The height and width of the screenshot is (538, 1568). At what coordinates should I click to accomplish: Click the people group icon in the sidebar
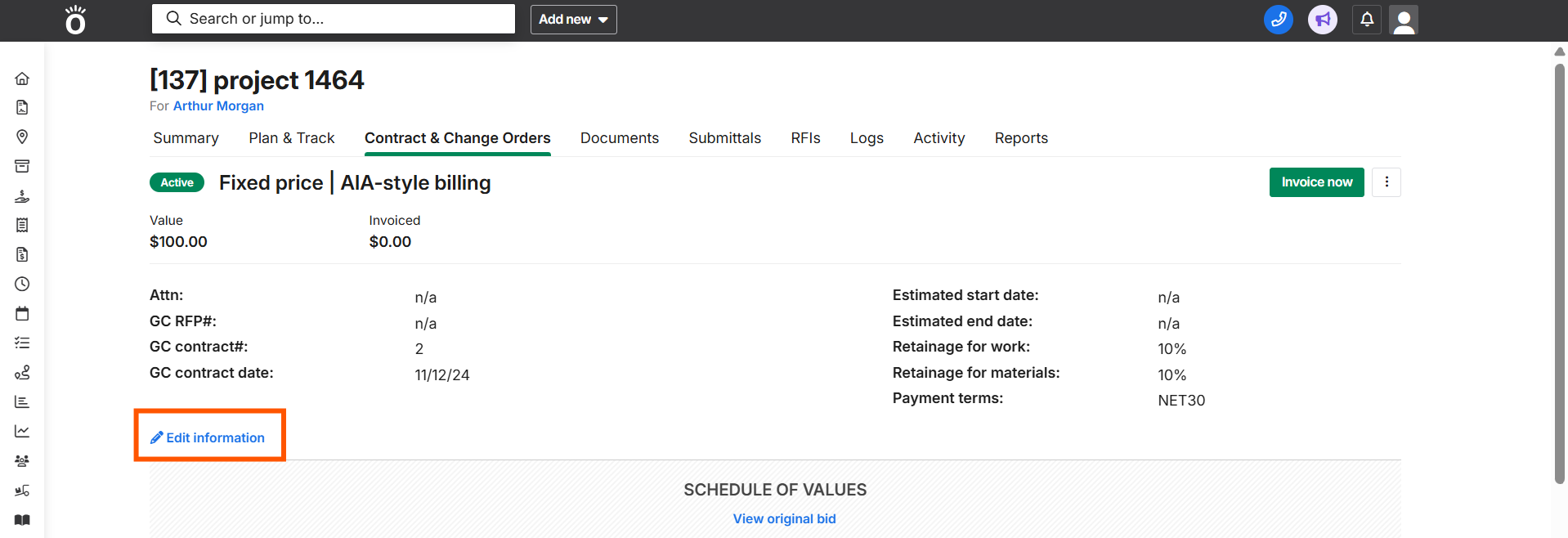tap(22, 461)
